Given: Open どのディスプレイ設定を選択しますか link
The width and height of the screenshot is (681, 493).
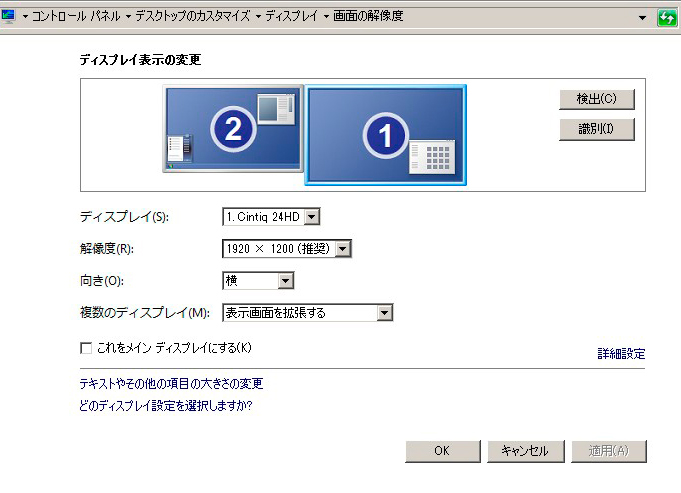Looking at the screenshot, I should [166, 406].
